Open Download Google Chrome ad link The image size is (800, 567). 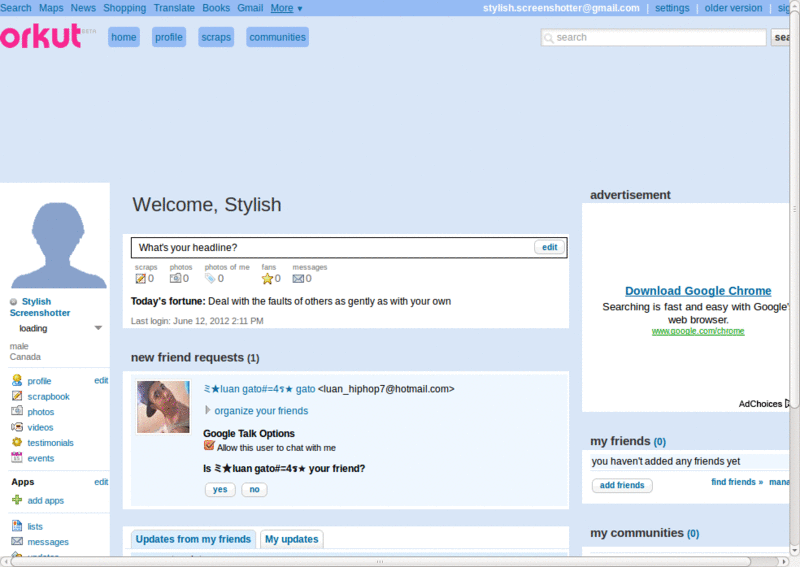[698, 291]
